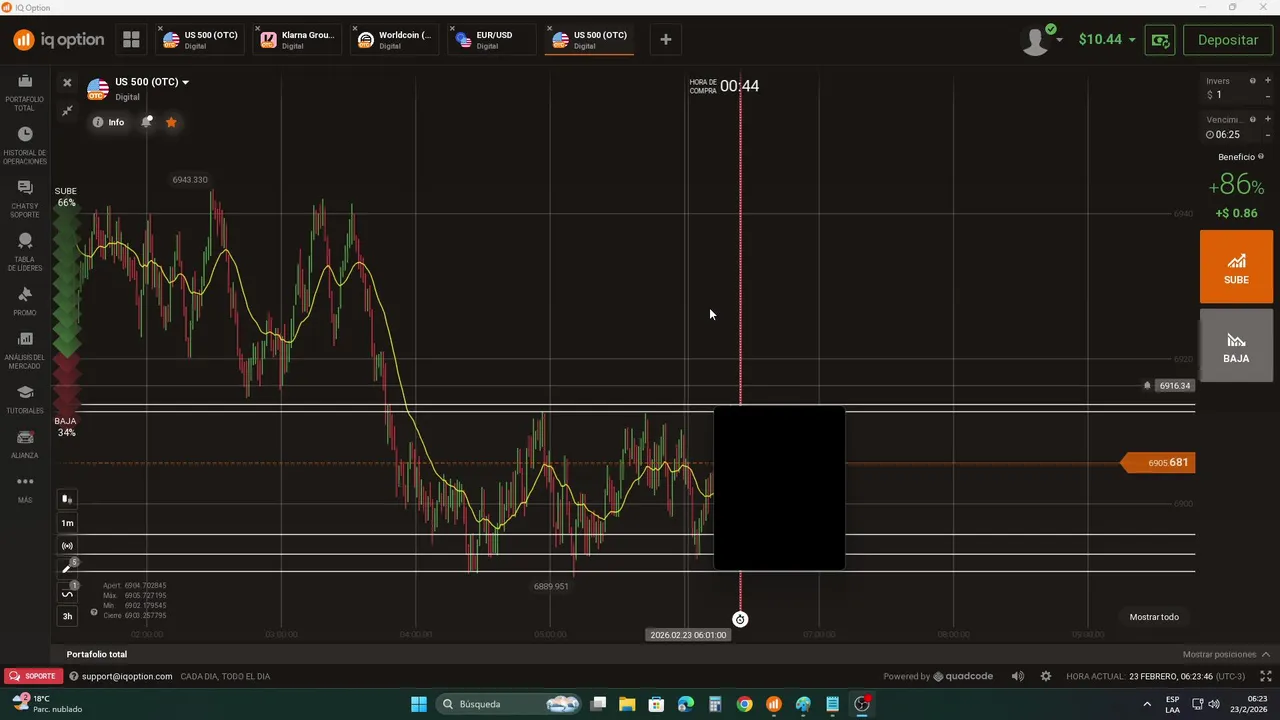Screen dimensions: 1280x720
Task: Expand the Portafolio total panel
Action: (x=97, y=654)
